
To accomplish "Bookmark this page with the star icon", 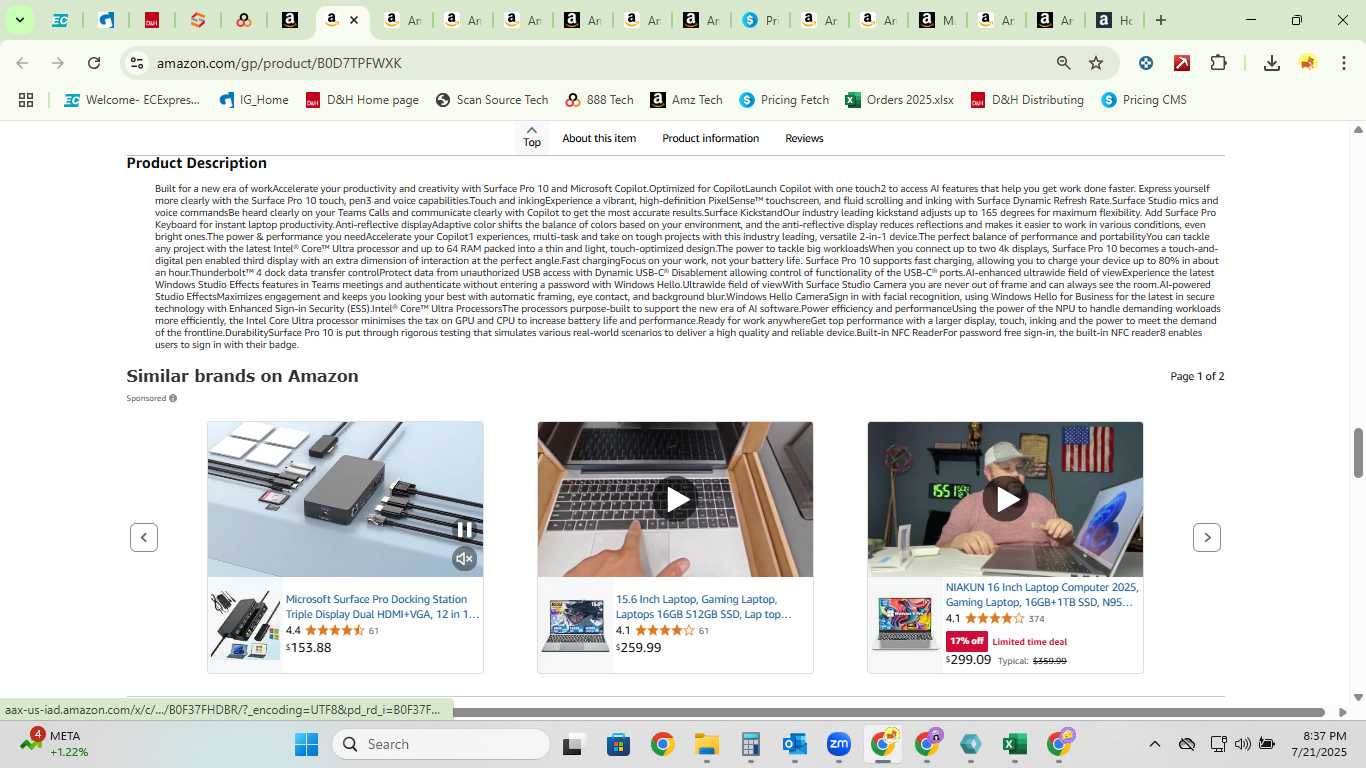I will coord(1096,63).
